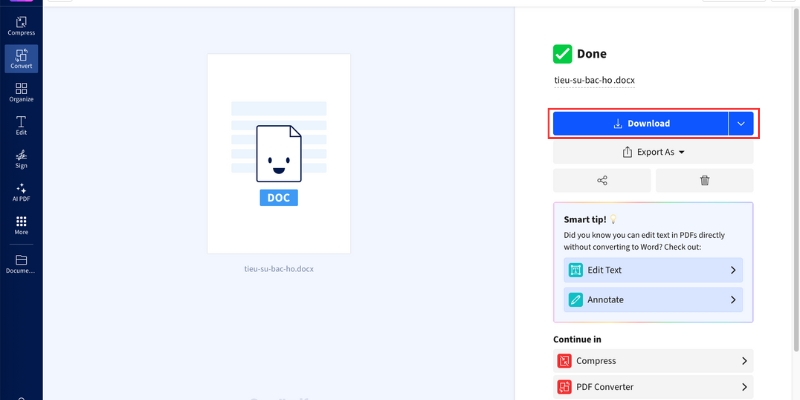Viewport: 800px width, 400px height.
Task: Expand download options dropdown arrow
Action: coord(741,124)
